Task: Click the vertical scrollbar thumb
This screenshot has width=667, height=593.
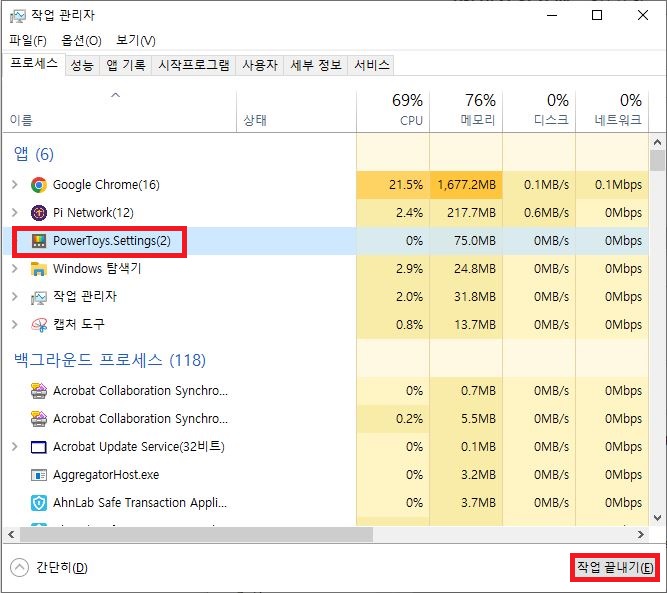Action: [657, 160]
